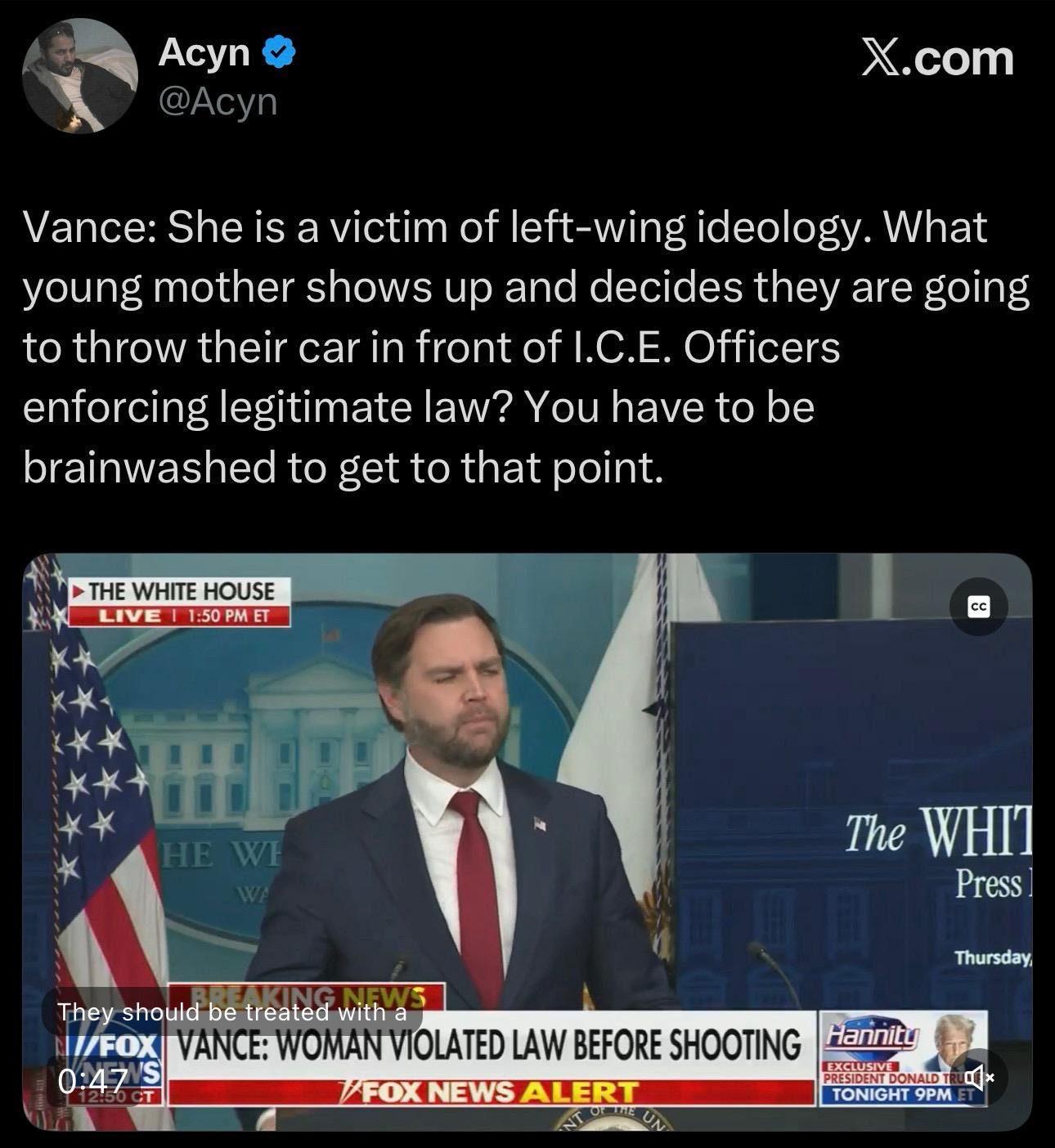Click the caption text 'They should be treated with a'
The image size is (1055, 1148).
click(x=232, y=1012)
